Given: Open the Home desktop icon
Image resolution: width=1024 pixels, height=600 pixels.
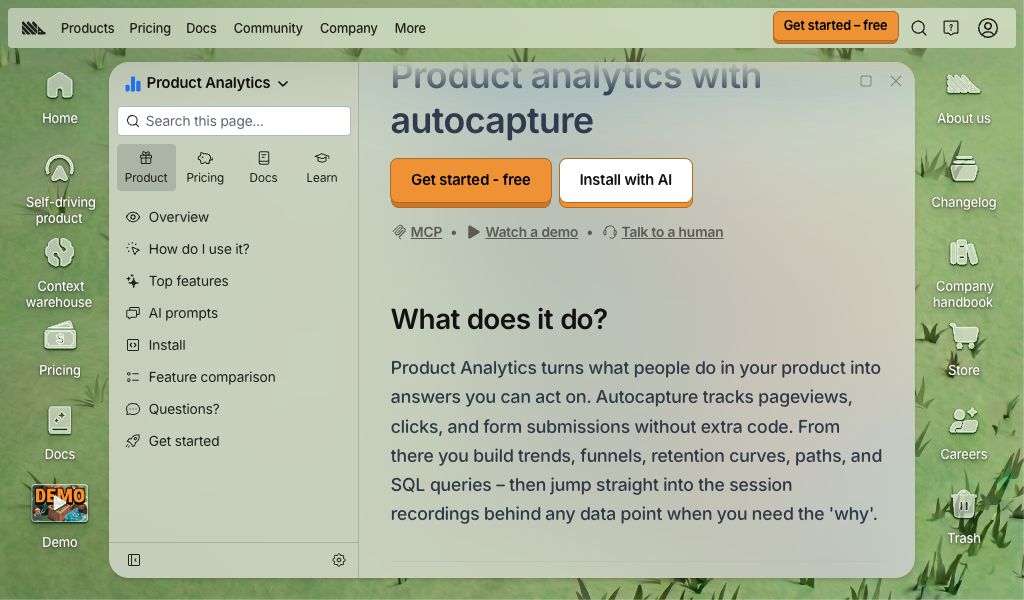Looking at the screenshot, I should [x=59, y=86].
